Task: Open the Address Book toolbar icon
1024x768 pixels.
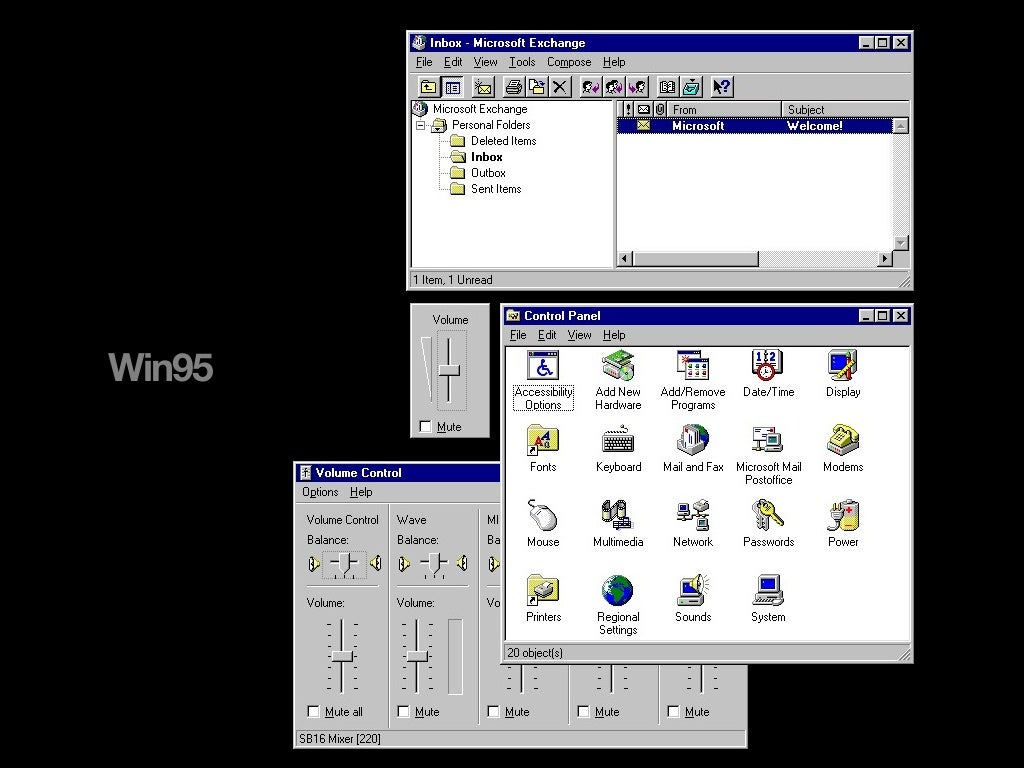Action: pos(667,87)
